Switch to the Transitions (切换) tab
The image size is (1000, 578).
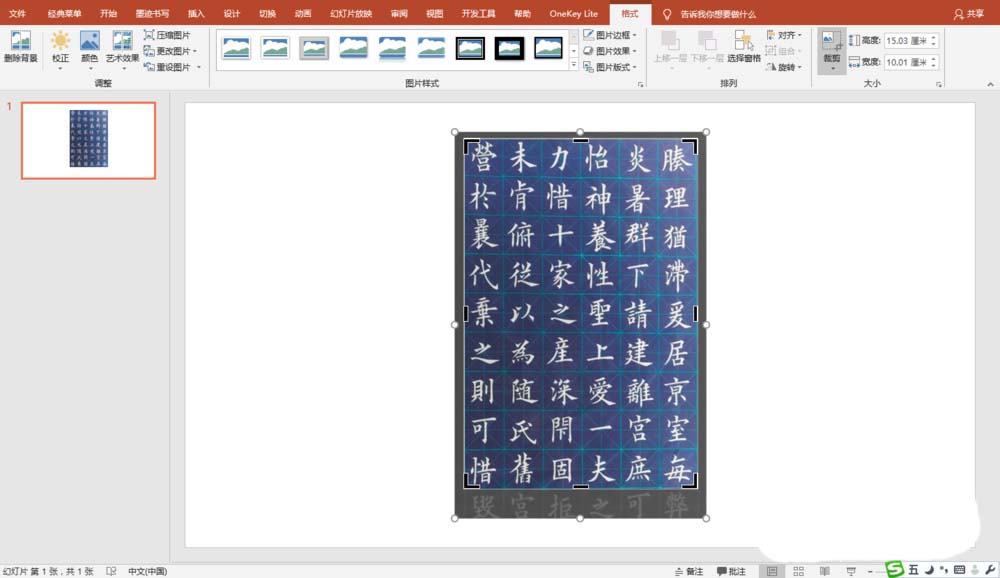(x=268, y=13)
